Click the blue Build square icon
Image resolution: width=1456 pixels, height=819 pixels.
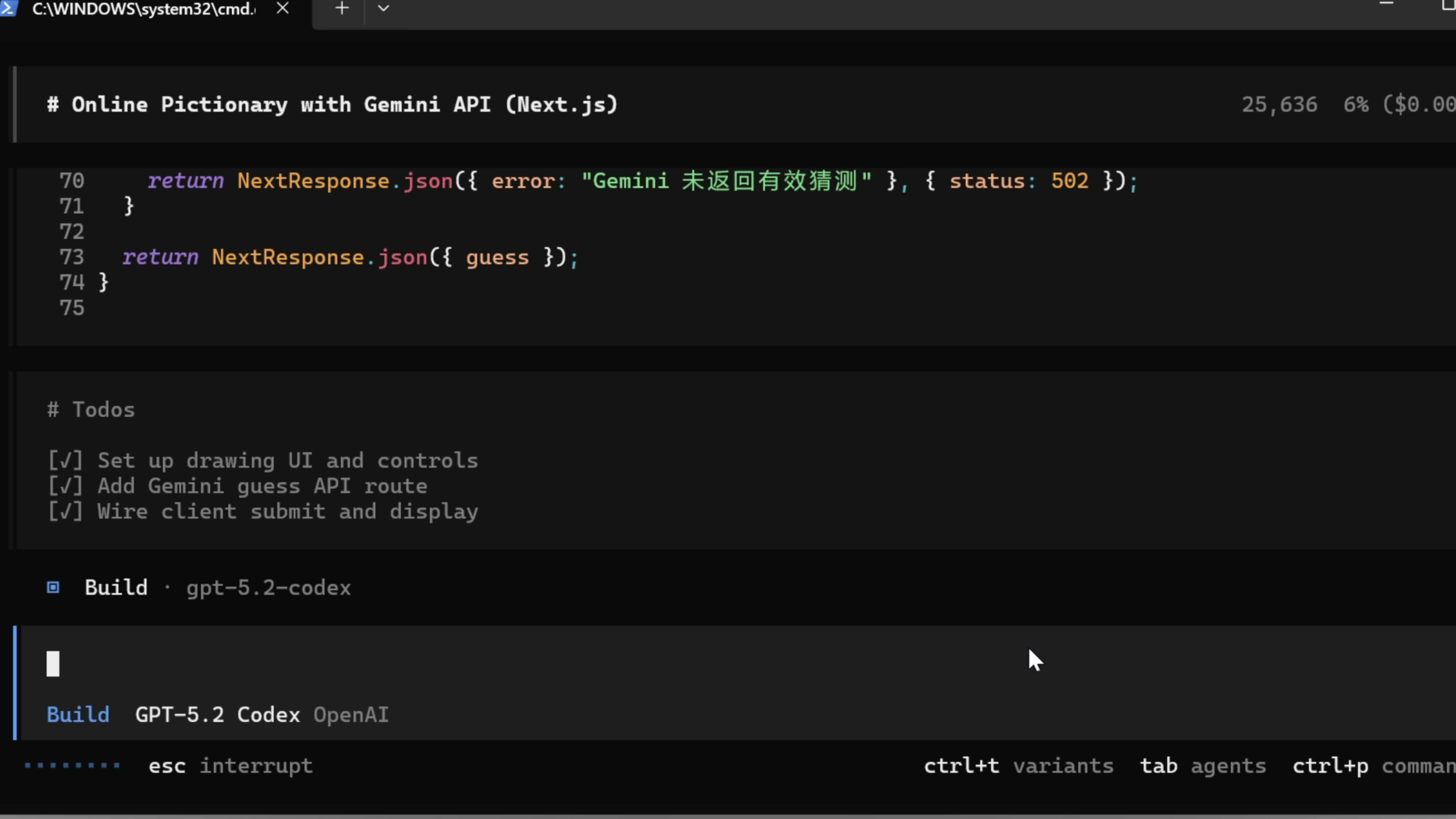(x=53, y=588)
